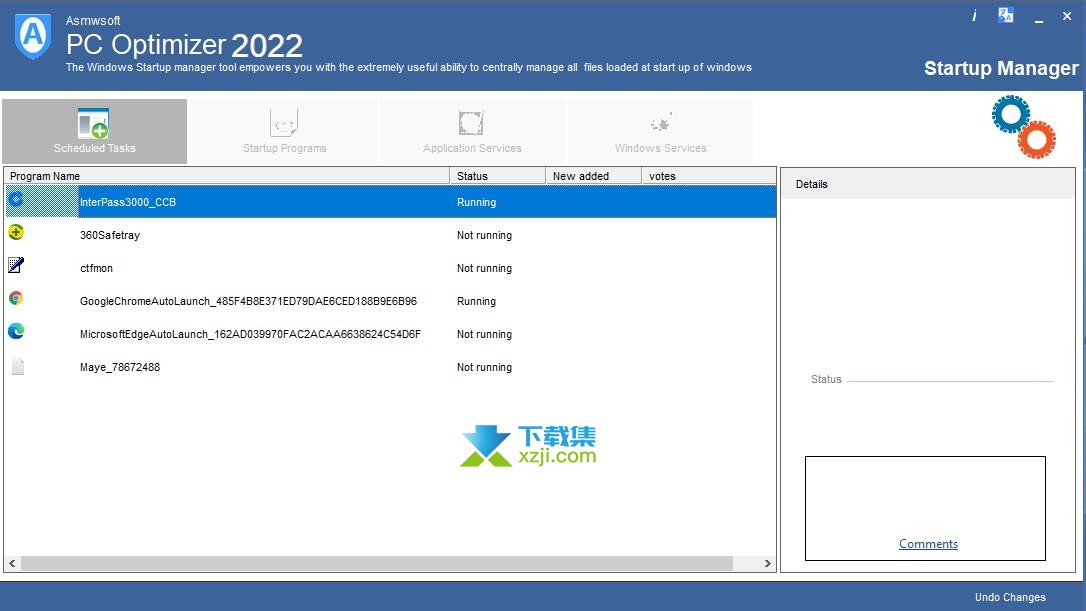
Task: Click Running status of InterPass3000_CCB
Action: click(x=477, y=202)
